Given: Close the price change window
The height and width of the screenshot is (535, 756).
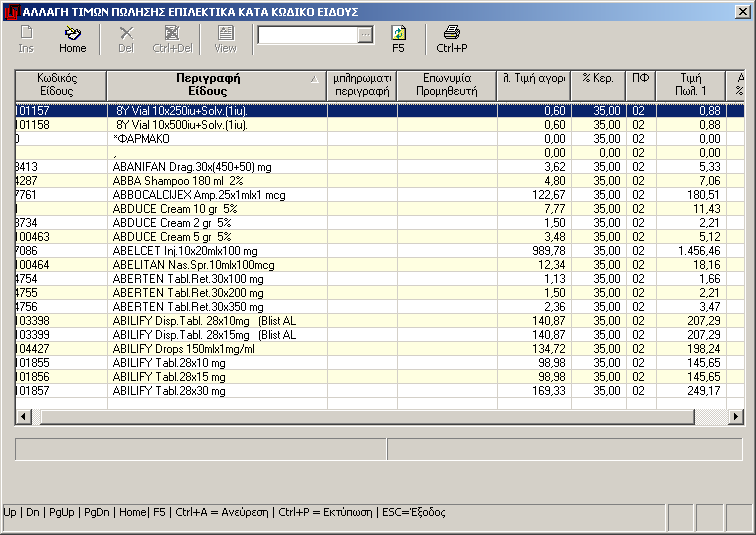Looking at the screenshot, I should coord(742,12).
